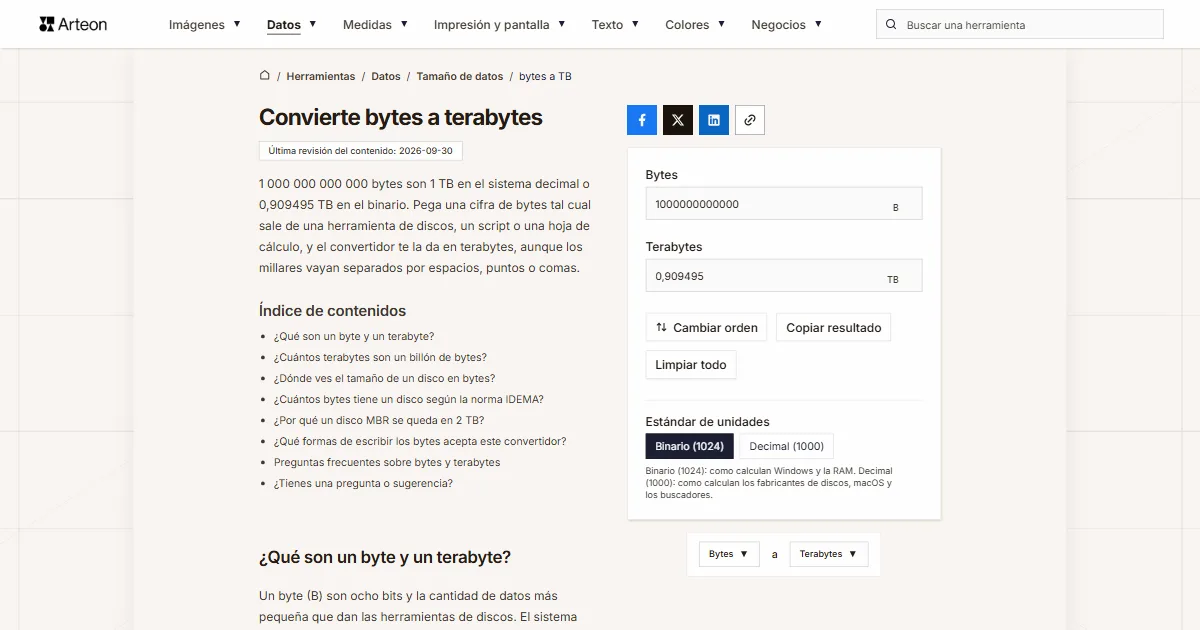Select the Binario (1024) standard

[690, 446]
